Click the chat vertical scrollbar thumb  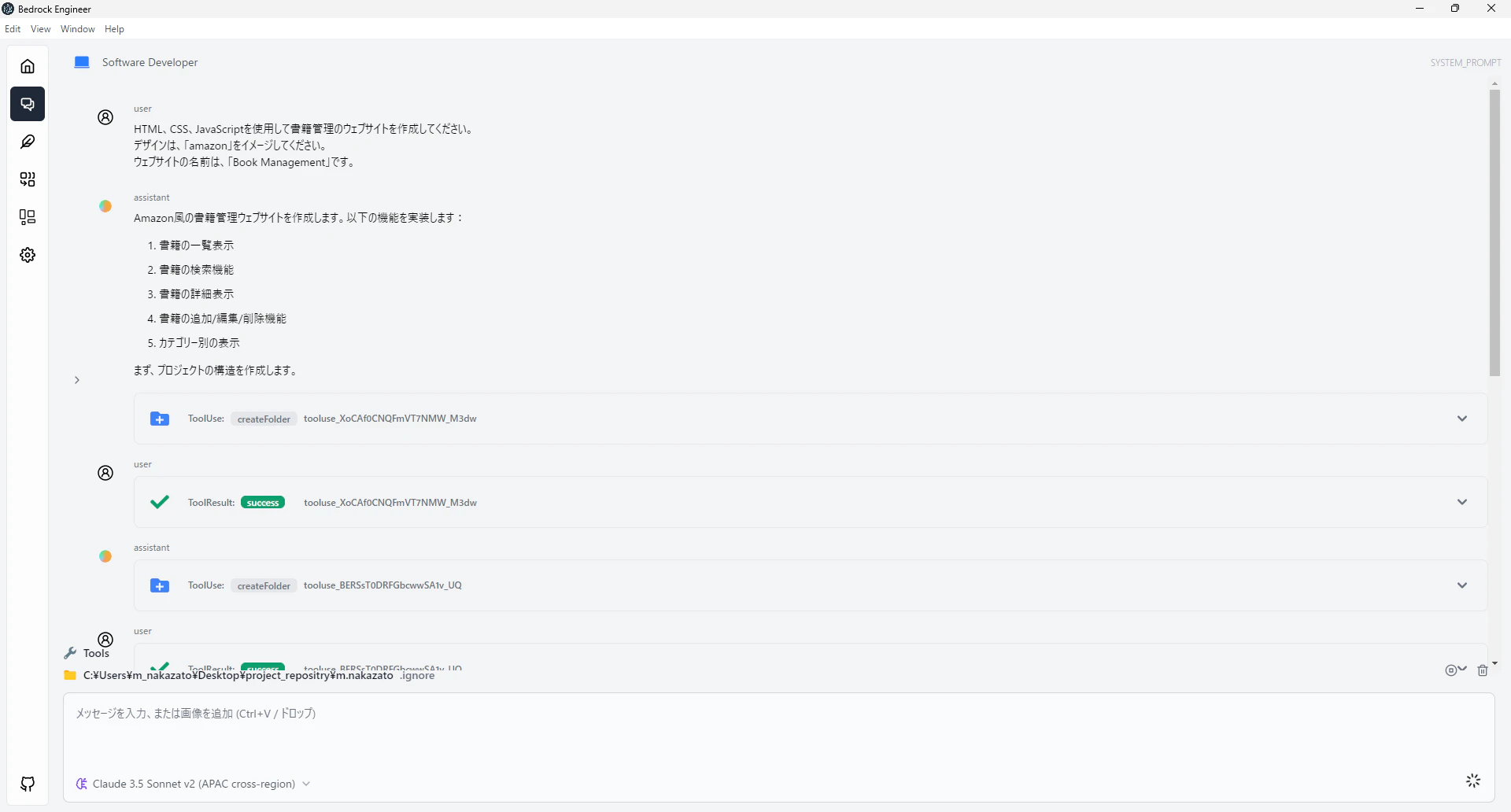[x=1494, y=233]
